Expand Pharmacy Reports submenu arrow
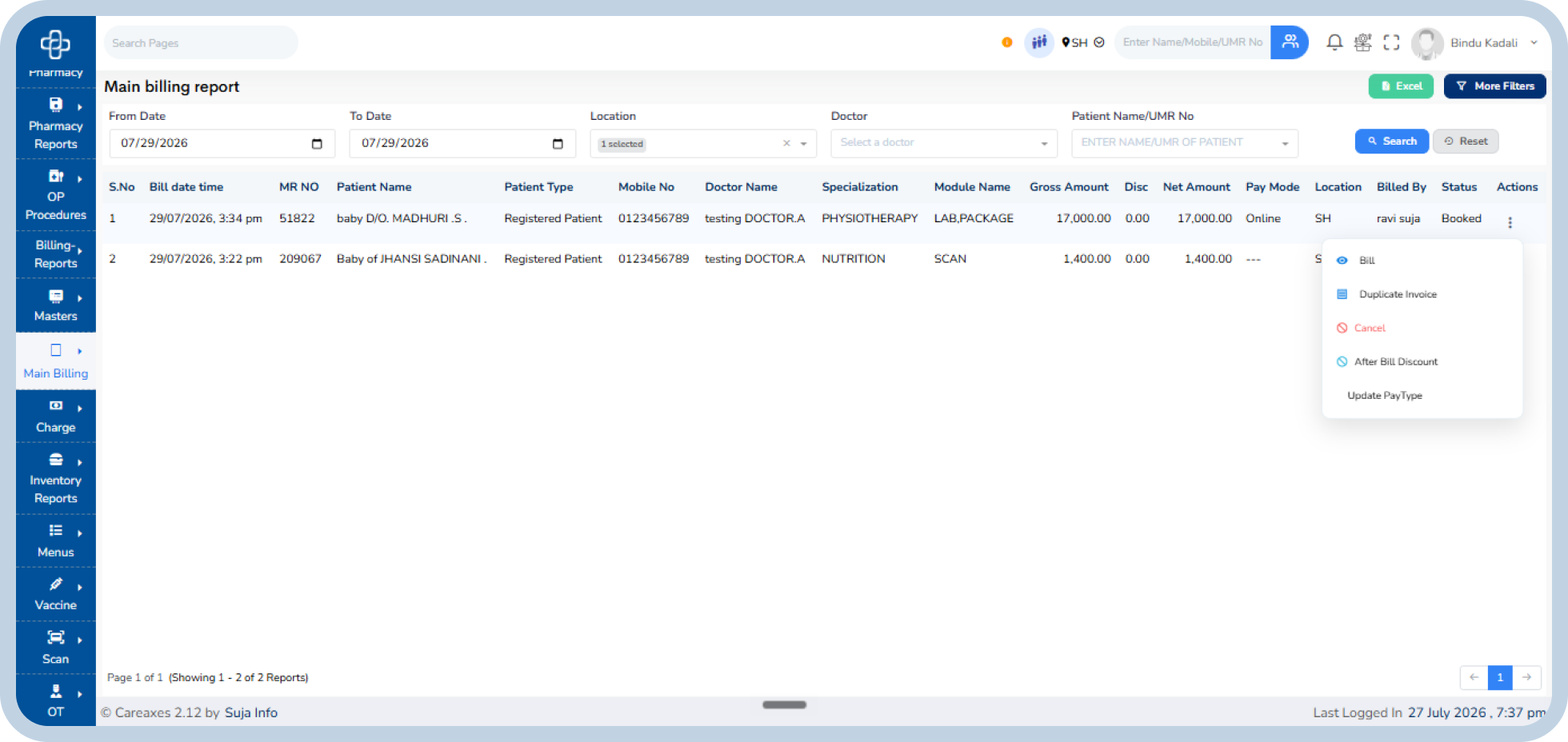The height and width of the screenshot is (742, 1568). point(80,107)
